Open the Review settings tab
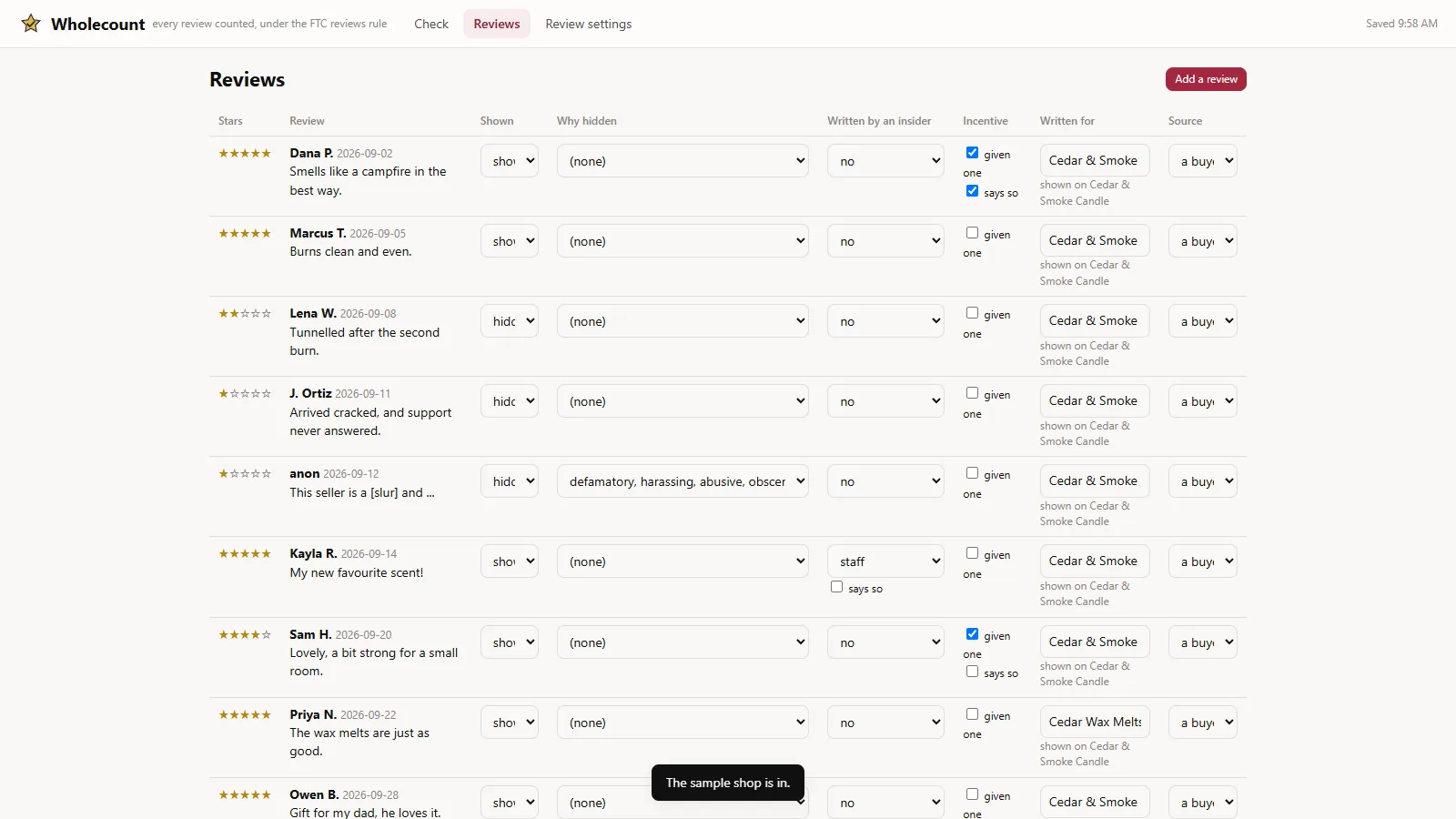This screenshot has height=819, width=1456. pyautogui.click(x=589, y=24)
